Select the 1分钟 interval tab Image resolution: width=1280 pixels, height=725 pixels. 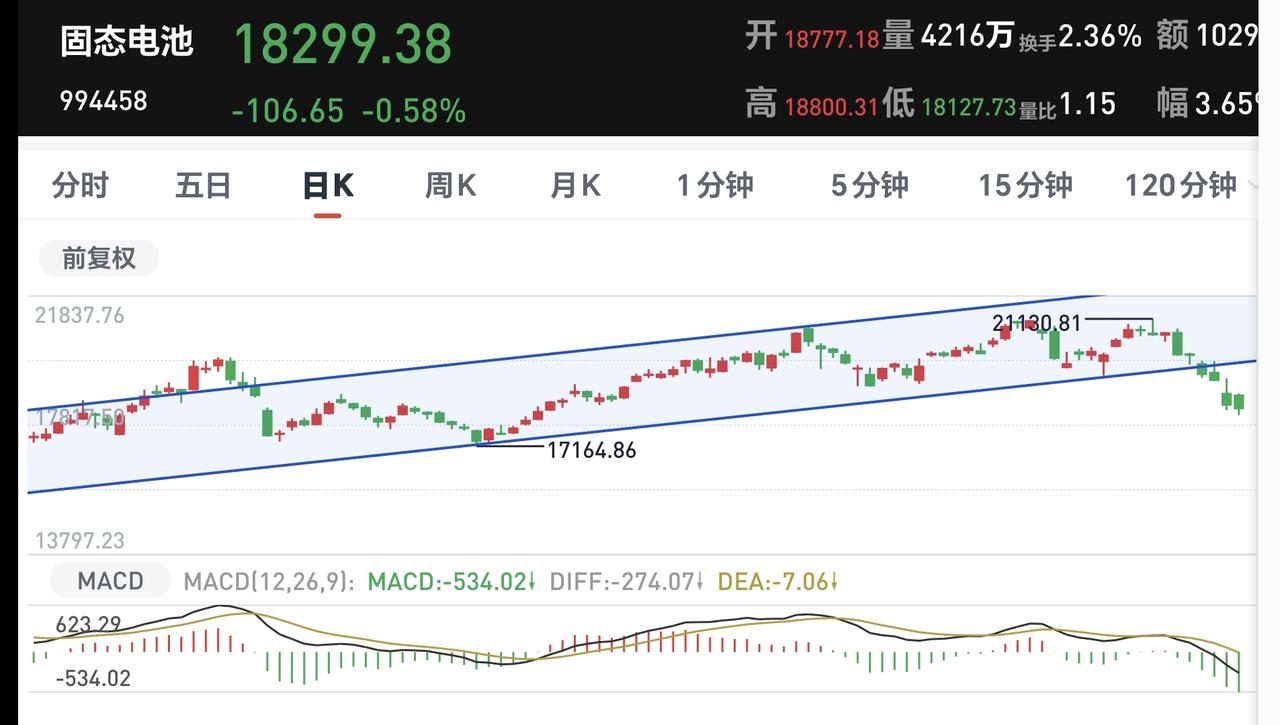click(715, 186)
